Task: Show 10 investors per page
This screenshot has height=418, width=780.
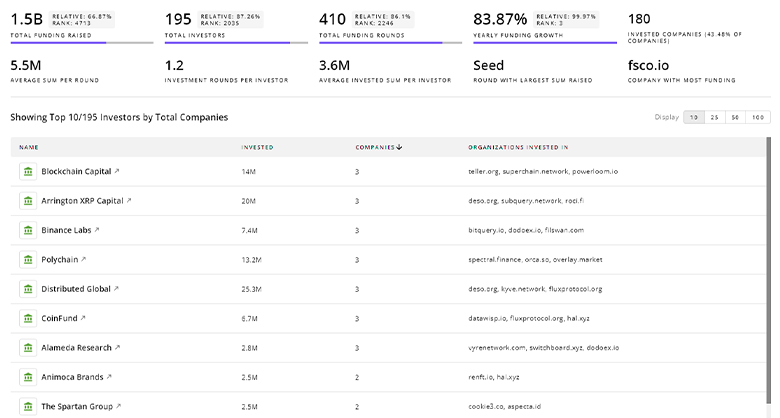Action: click(x=694, y=117)
